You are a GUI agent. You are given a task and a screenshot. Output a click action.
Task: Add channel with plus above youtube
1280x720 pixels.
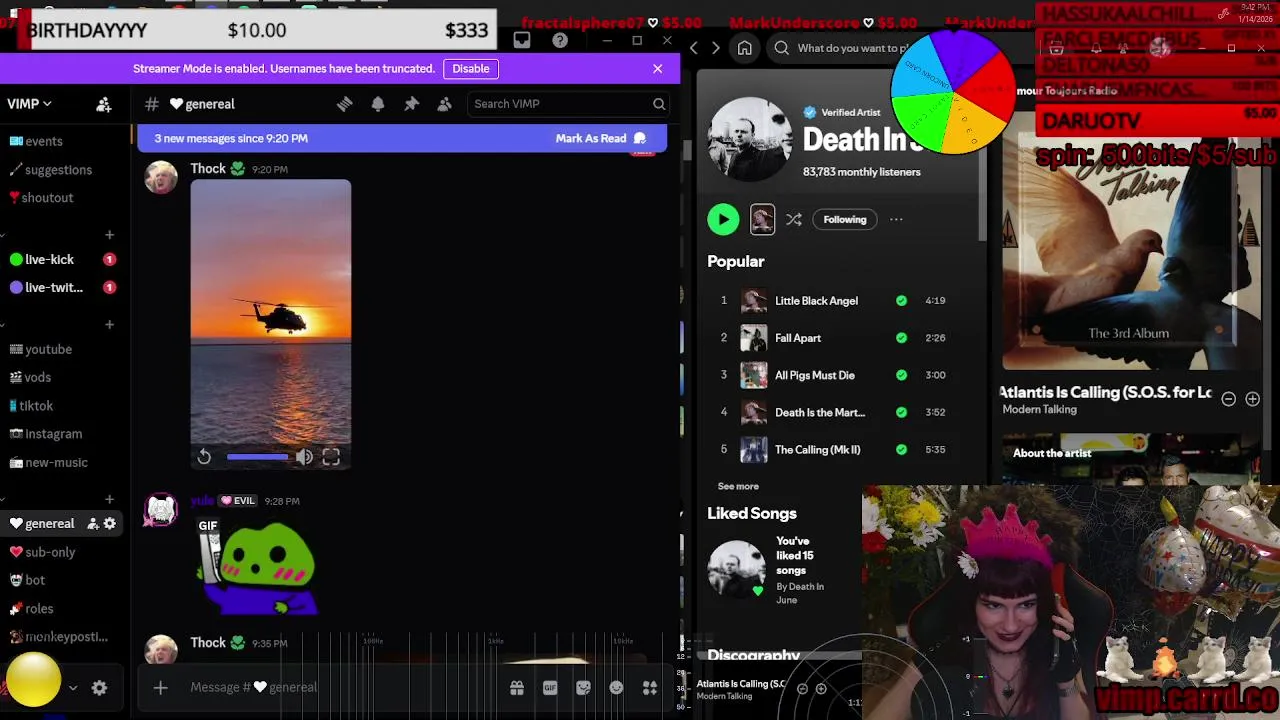pyautogui.click(x=109, y=324)
